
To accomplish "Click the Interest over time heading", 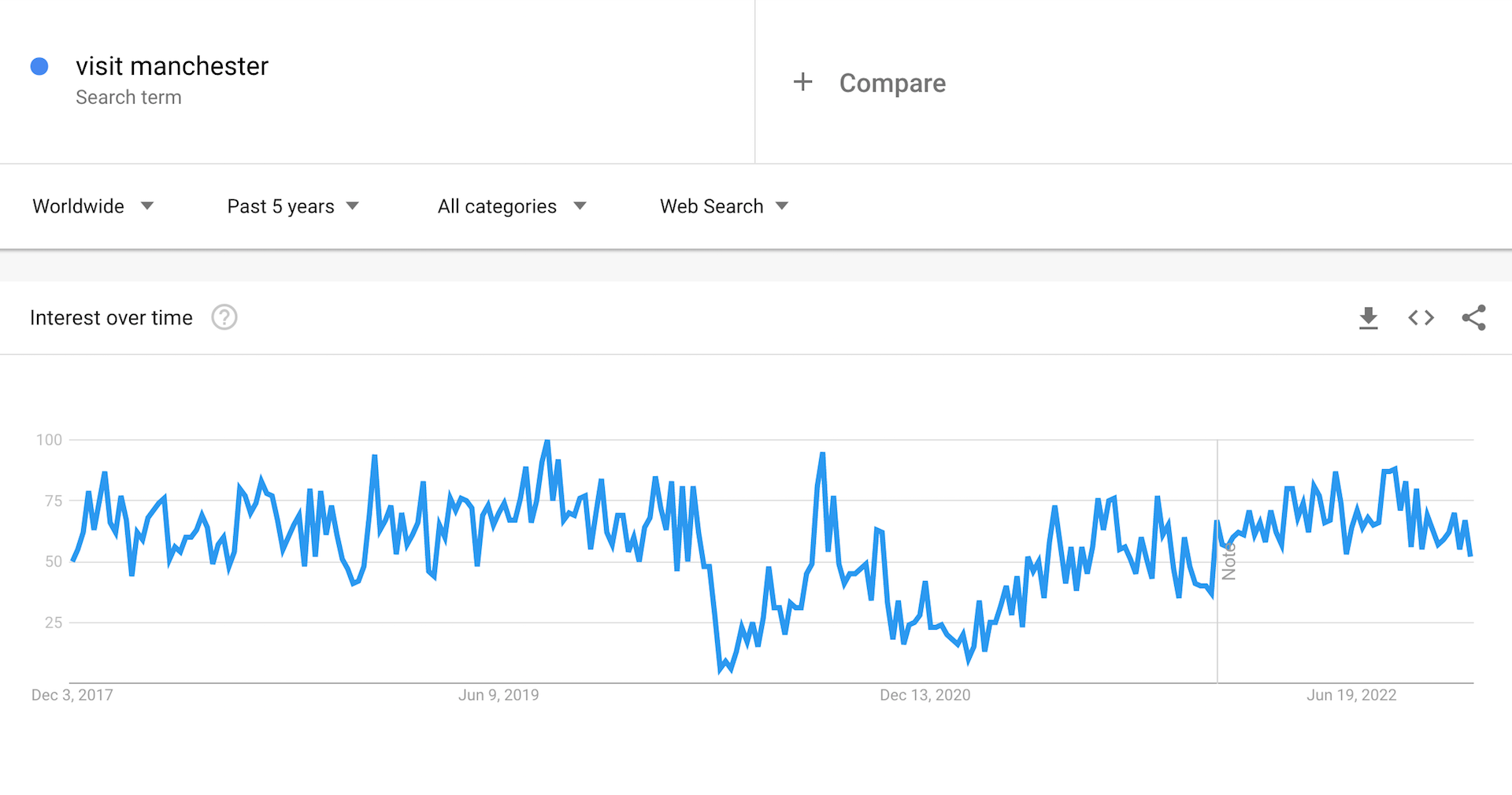I will [110, 317].
